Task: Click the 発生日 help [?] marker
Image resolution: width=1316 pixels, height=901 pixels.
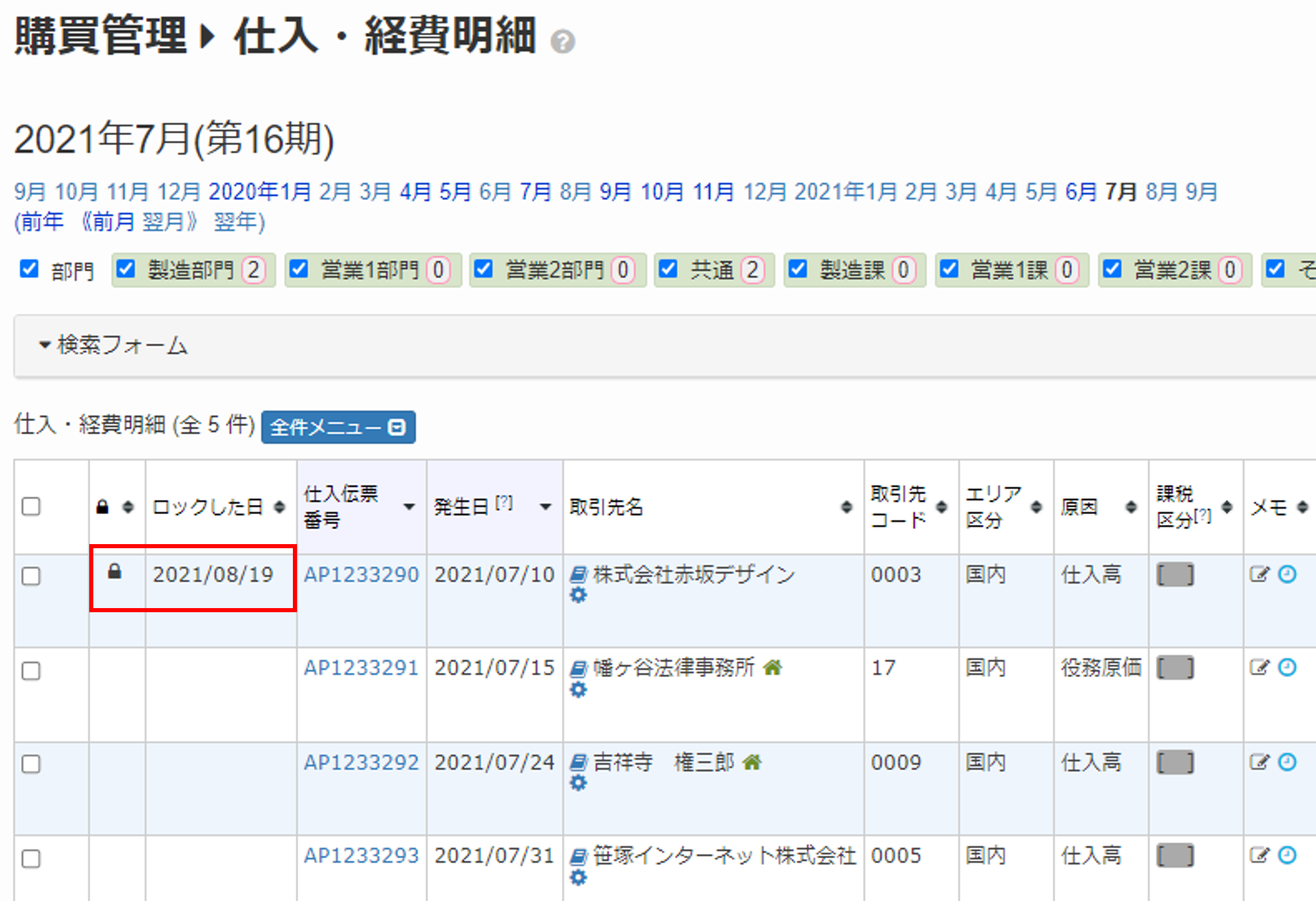Action: [504, 502]
